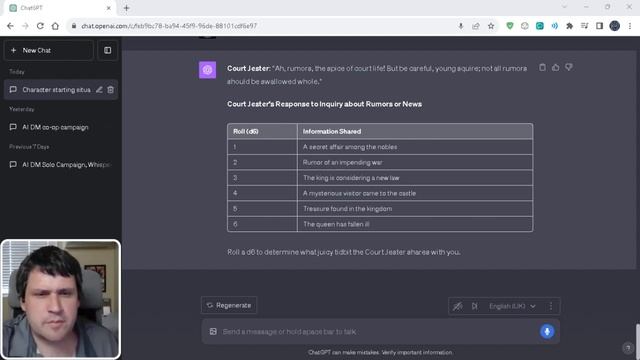The height and width of the screenshot is (360, 640).
Task: Bookmark this page with the star
Action: pos(491,26)
